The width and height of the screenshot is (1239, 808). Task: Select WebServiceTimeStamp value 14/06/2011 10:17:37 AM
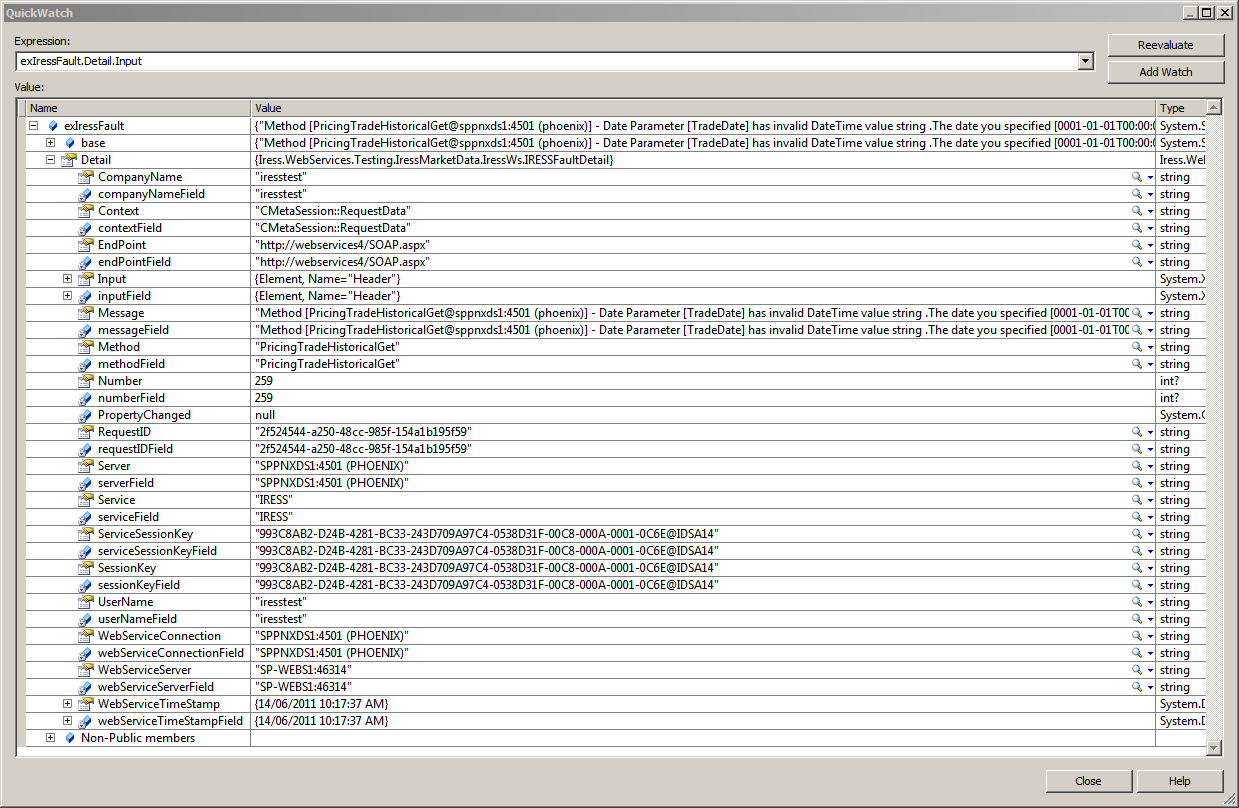(x=321, y=704)
